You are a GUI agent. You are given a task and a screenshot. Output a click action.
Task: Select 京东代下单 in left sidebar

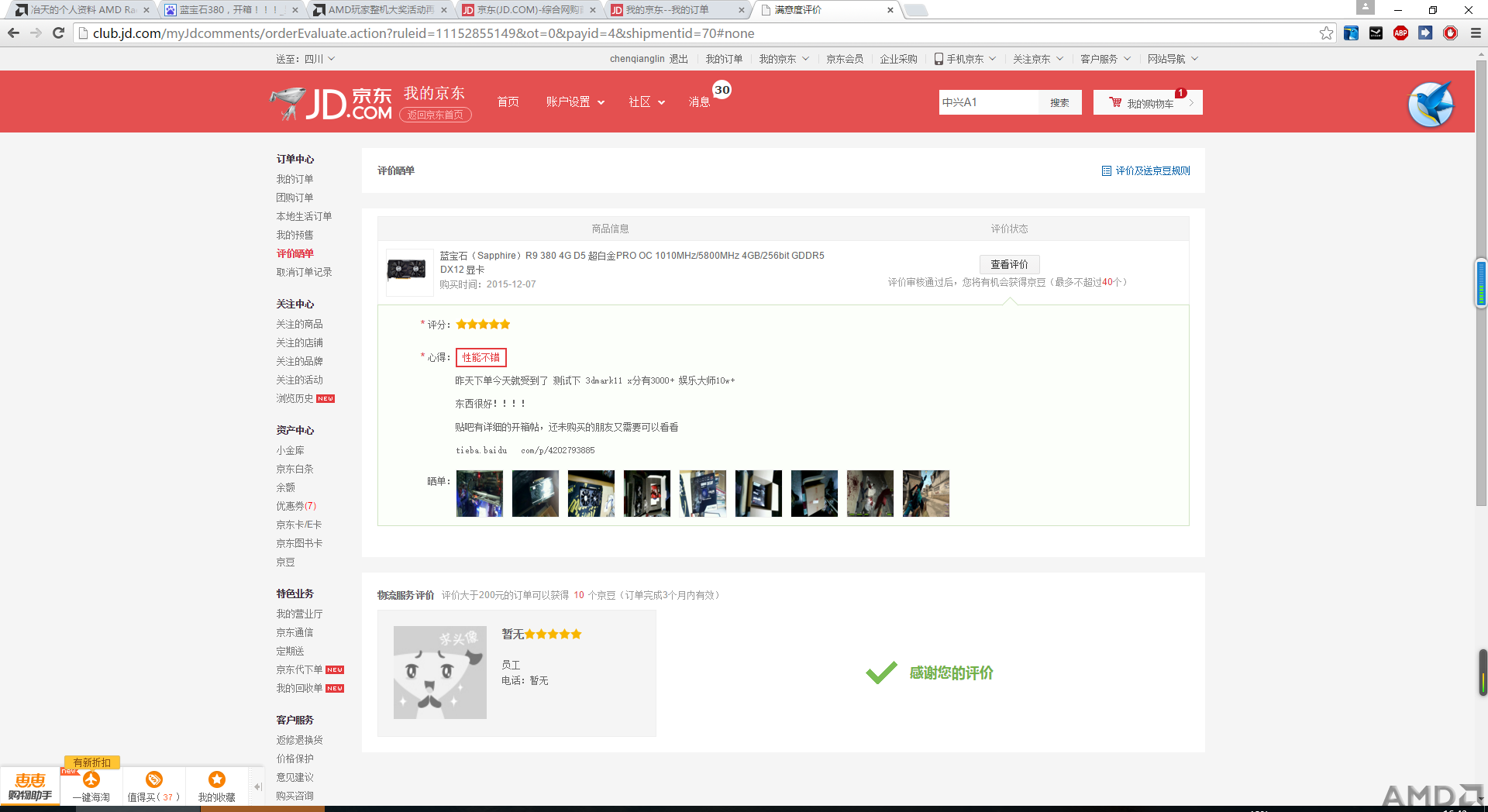pyautogui.click(x=299, y=669)
